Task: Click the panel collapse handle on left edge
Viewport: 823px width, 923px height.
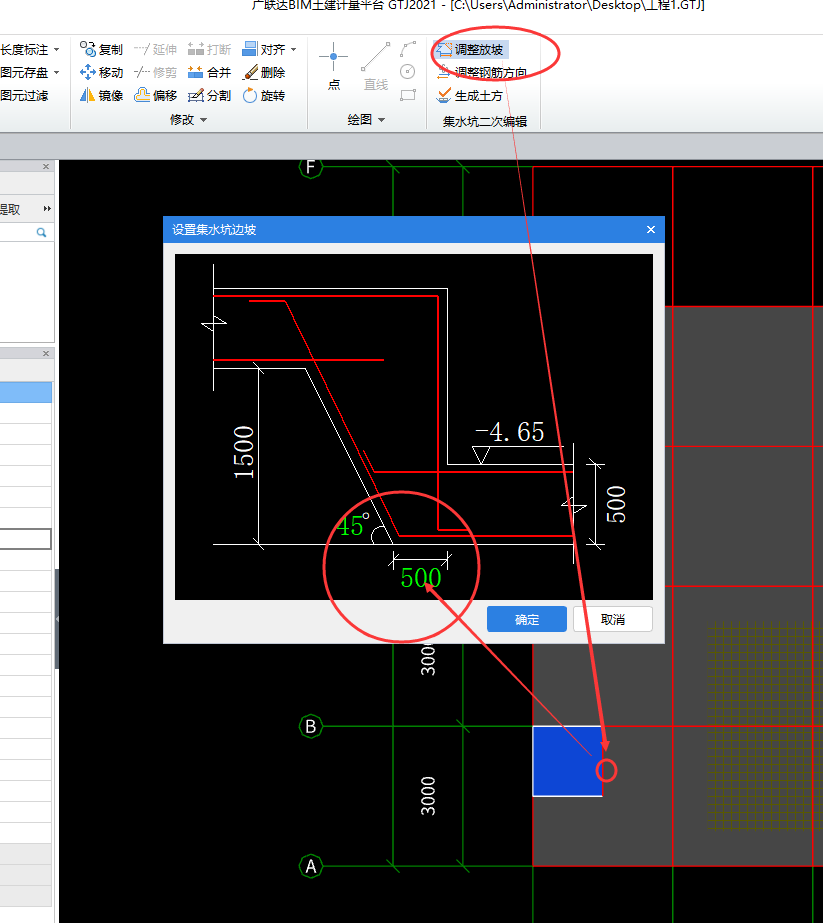Action: 57,619
